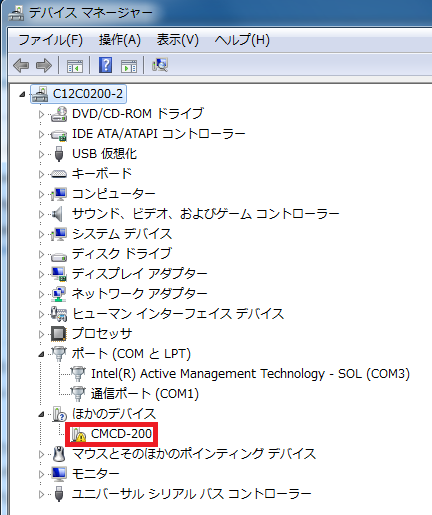The width and height of the screenshot is (432, 515).
Task: Click the action pane toolbar icon beside Help
Action: (129, 66)
